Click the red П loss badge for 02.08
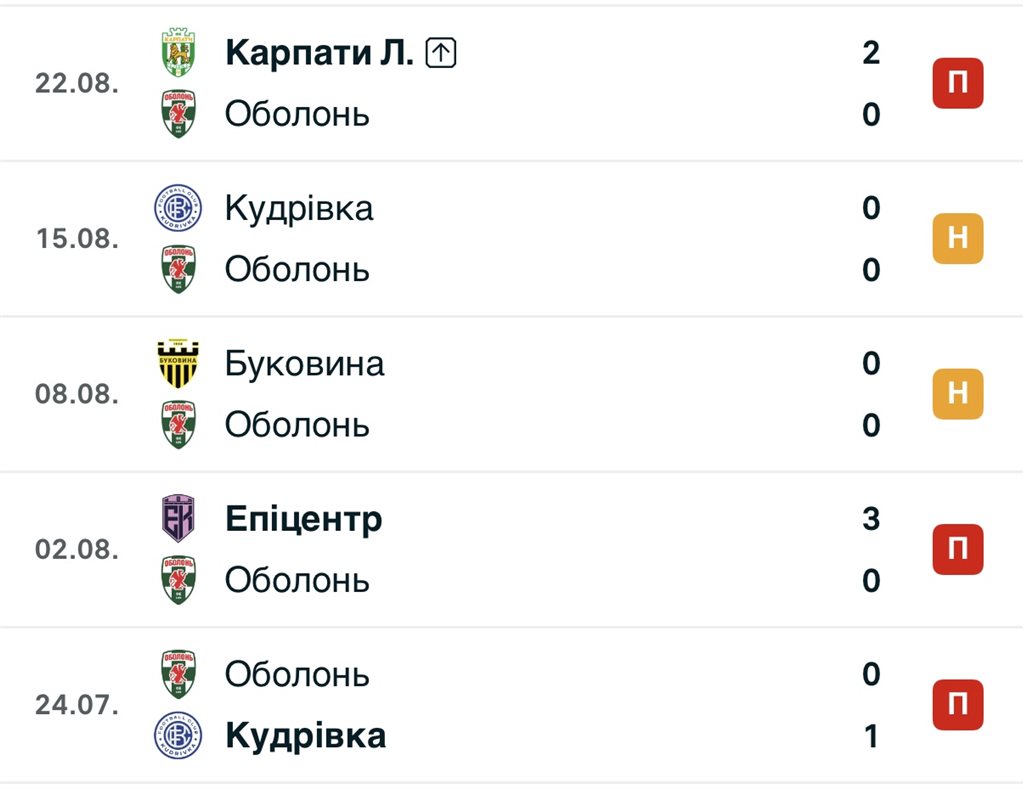This screenshot has height=789, width=1024. pyautogui.click(x=957, y=549)
